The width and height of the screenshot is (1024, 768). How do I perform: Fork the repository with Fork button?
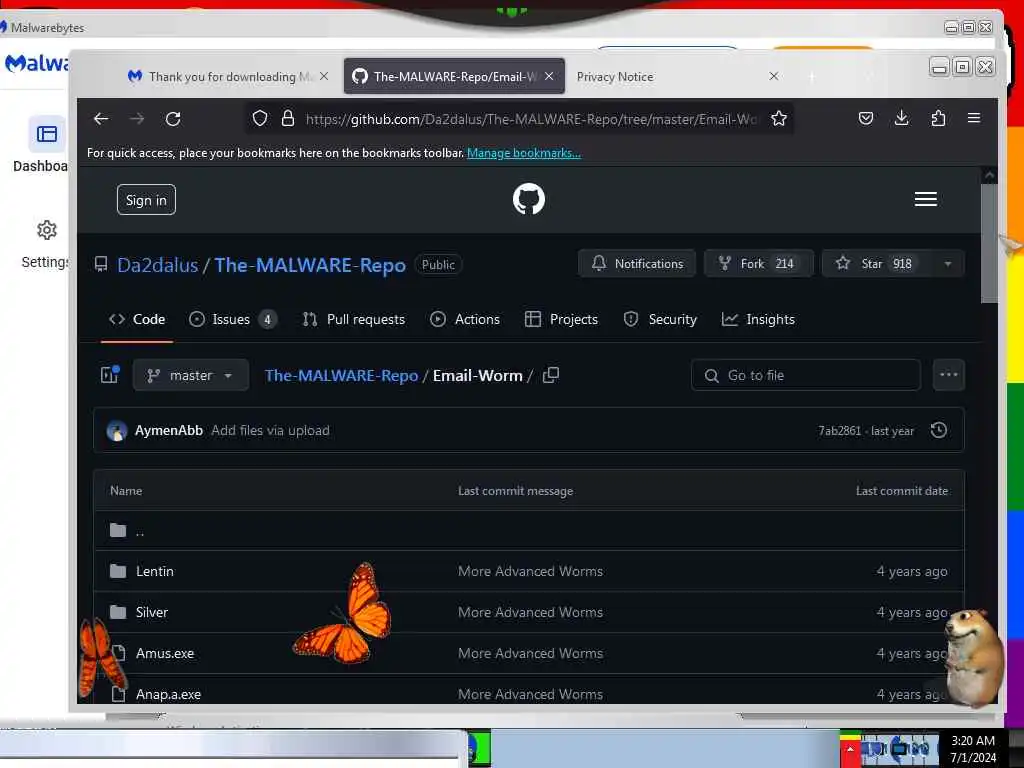click(x=759, y=264)
